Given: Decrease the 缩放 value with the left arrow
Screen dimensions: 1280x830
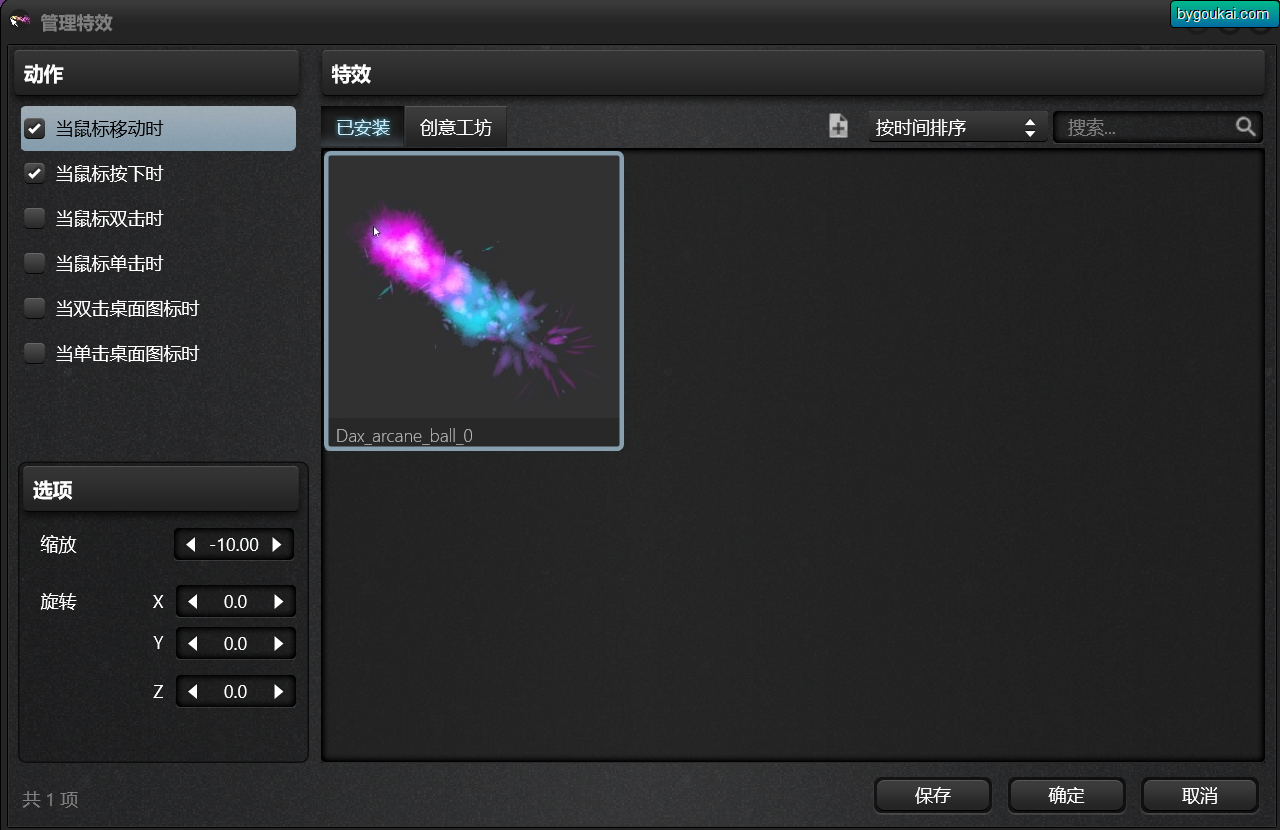Looking at the screenshot, I should [x=191, y=545].
